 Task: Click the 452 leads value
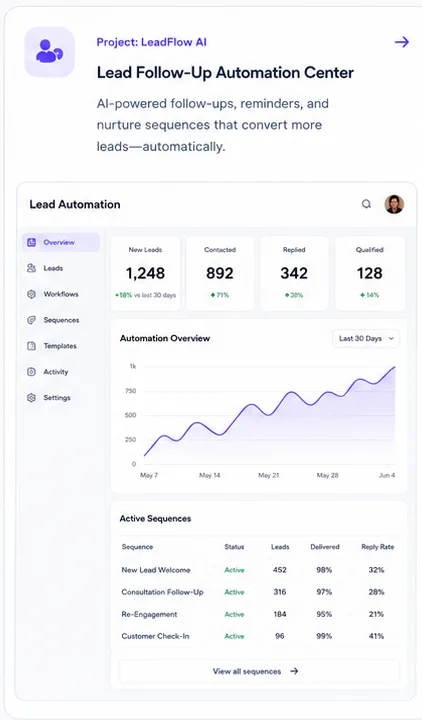point(280,570)
